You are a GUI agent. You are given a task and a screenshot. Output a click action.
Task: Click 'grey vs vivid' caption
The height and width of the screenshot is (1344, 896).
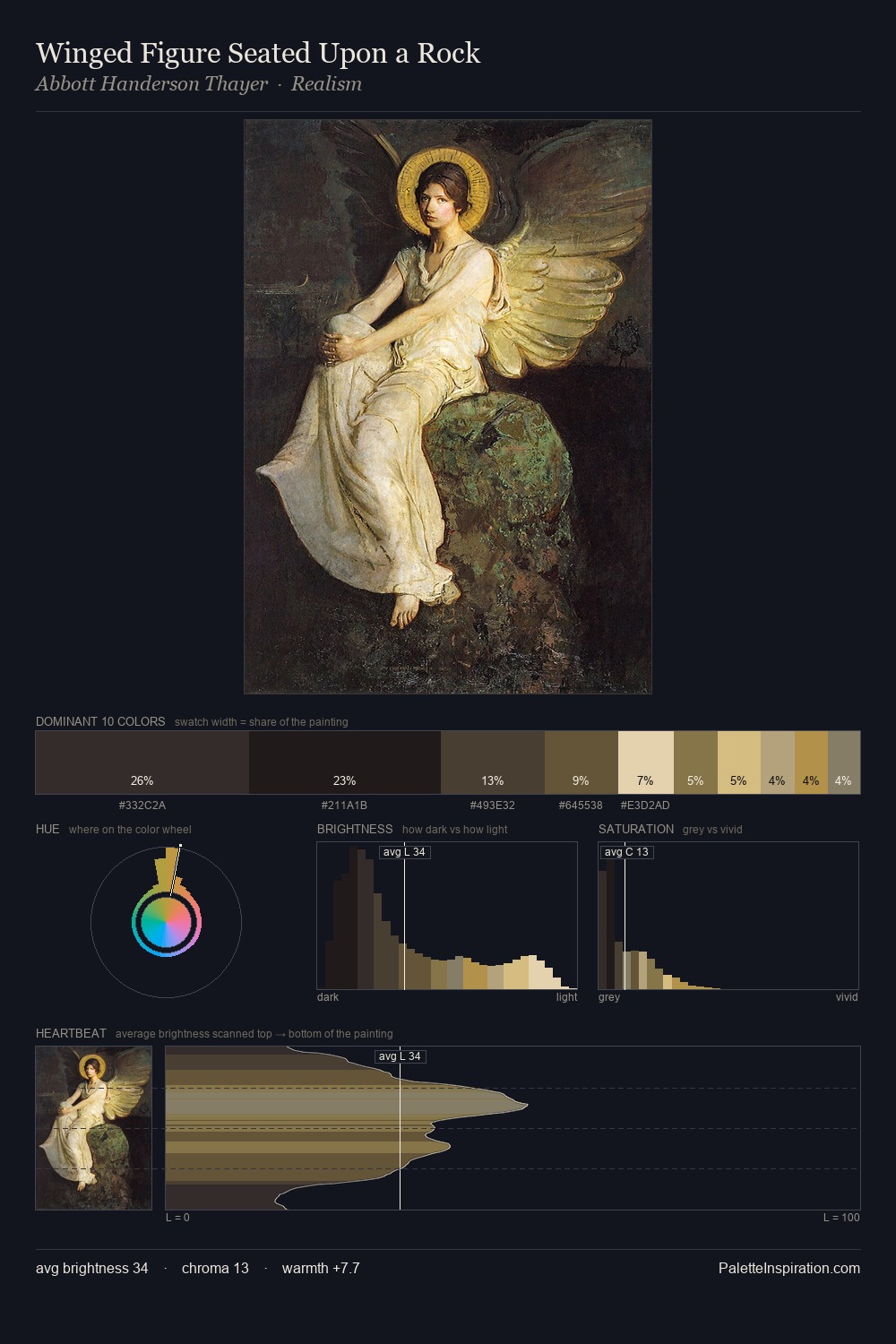click(x=712, y=830)
